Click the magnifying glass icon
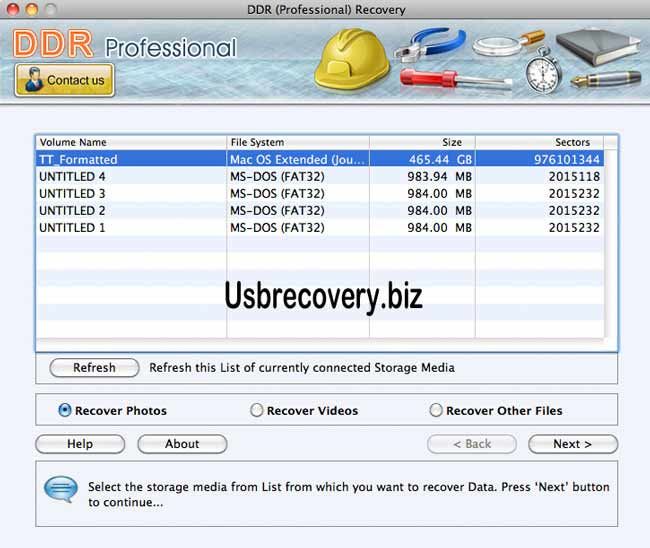650x548 pixels. 508,44
